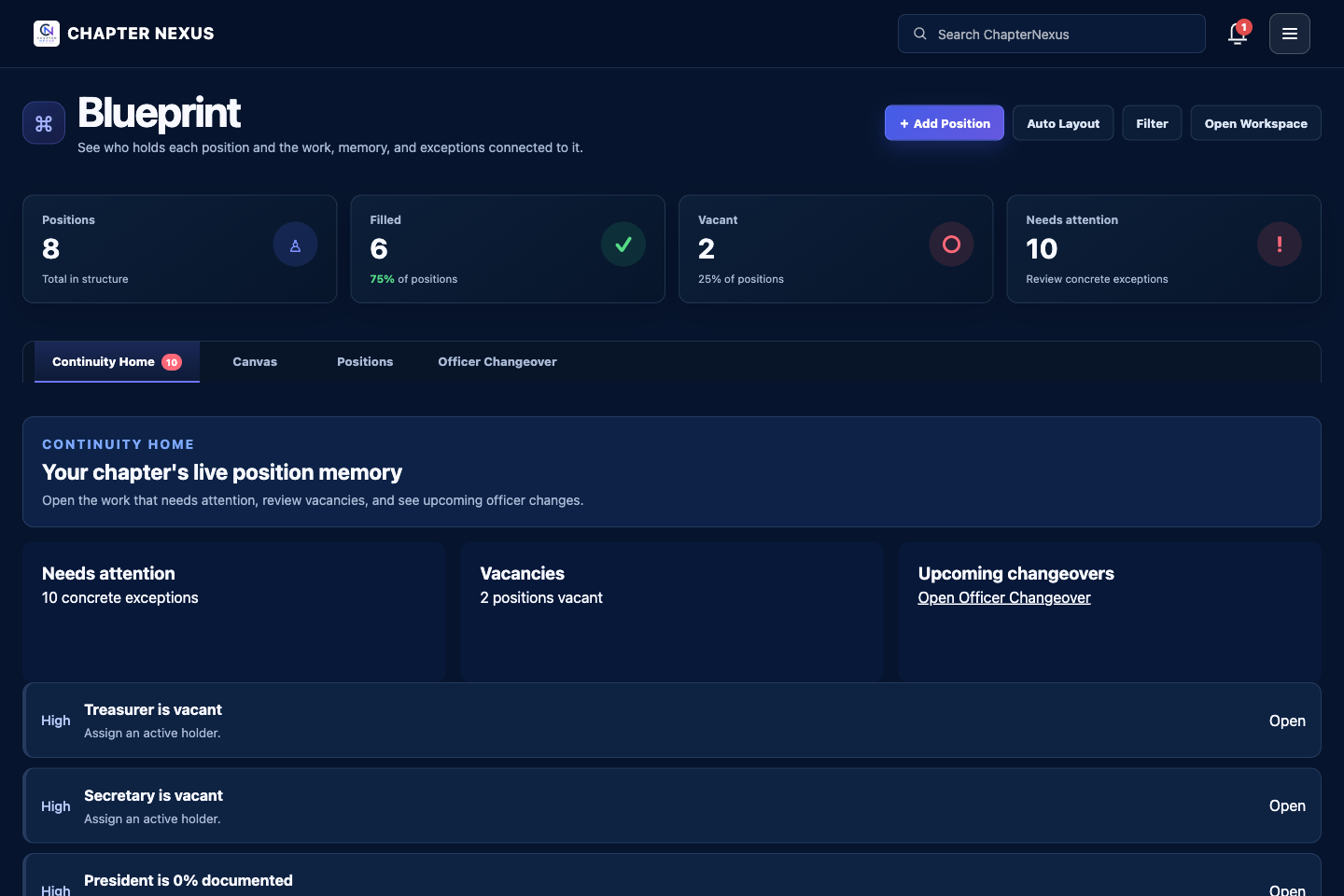Click the Positions card icon
The image size is (1344, 896).
295,245
